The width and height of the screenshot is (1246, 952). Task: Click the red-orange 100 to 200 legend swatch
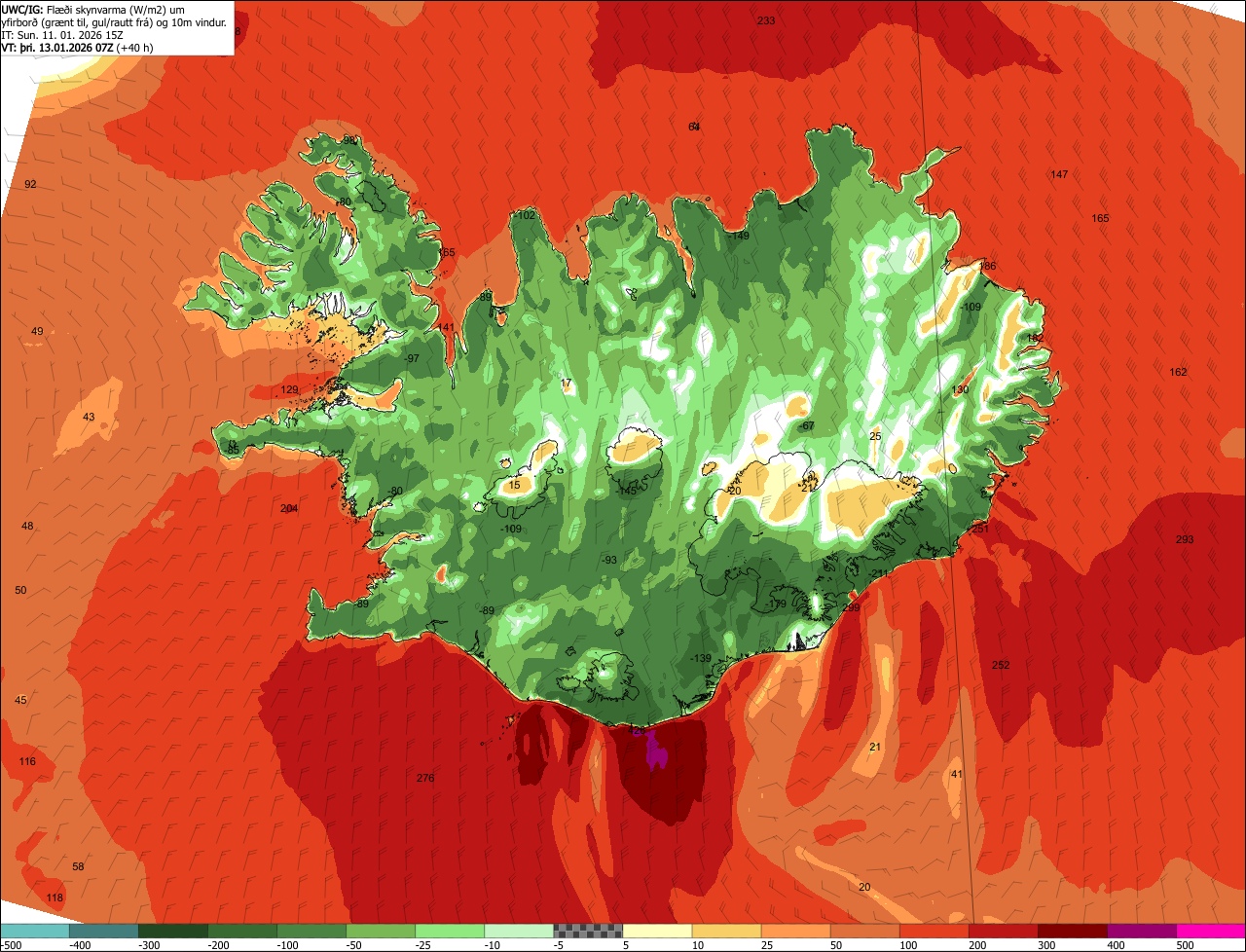[934, 931]
